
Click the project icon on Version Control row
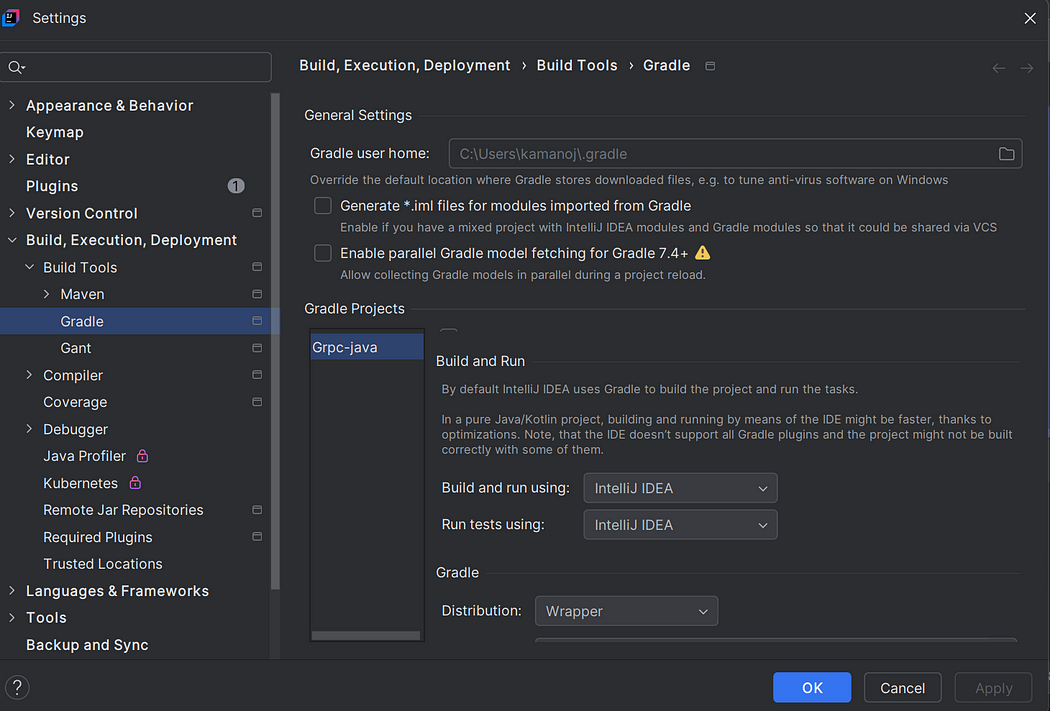pos(256,213)
